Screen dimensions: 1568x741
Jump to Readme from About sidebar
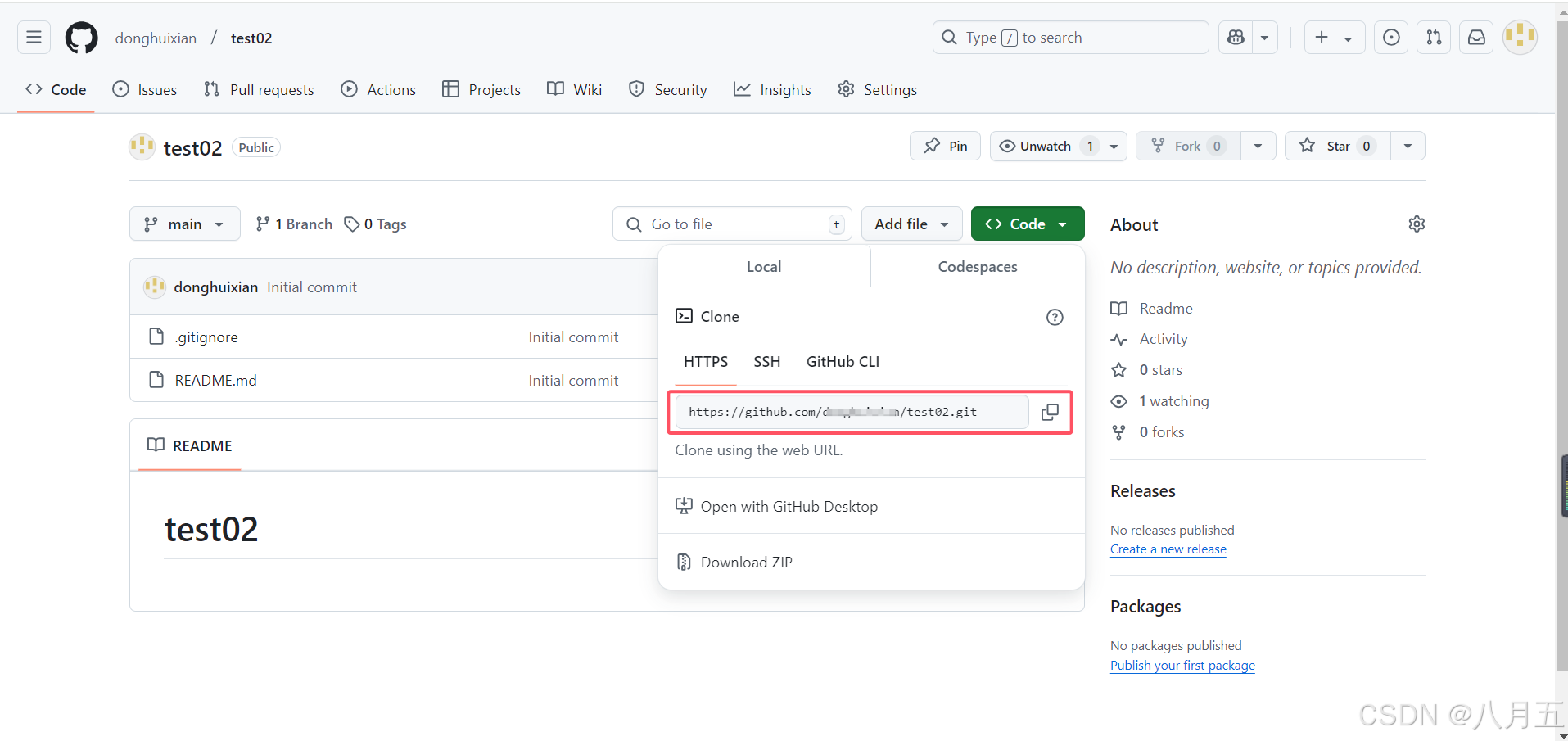pyautogui.click(x=1152, y=308)
